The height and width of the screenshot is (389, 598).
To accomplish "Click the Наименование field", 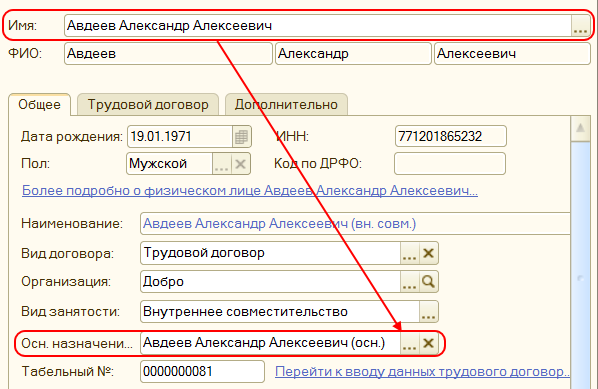I will [355, 223].
